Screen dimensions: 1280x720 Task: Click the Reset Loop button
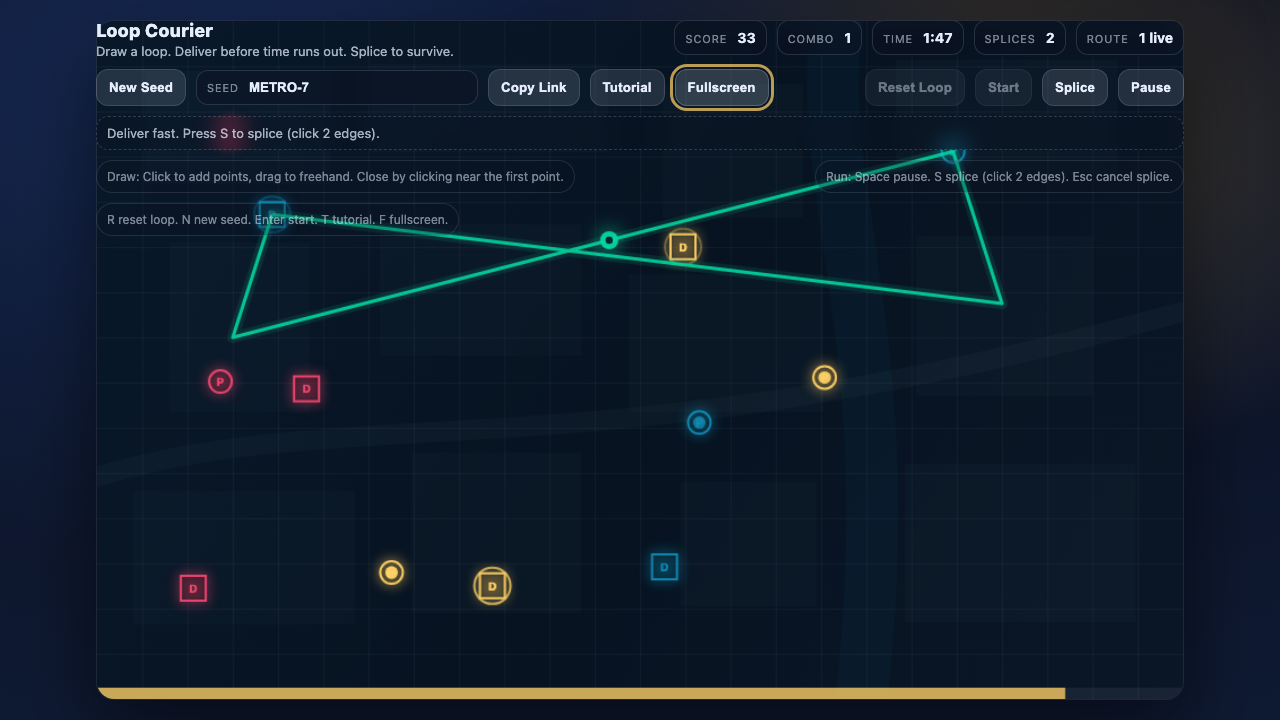click(x=915, y=87)
